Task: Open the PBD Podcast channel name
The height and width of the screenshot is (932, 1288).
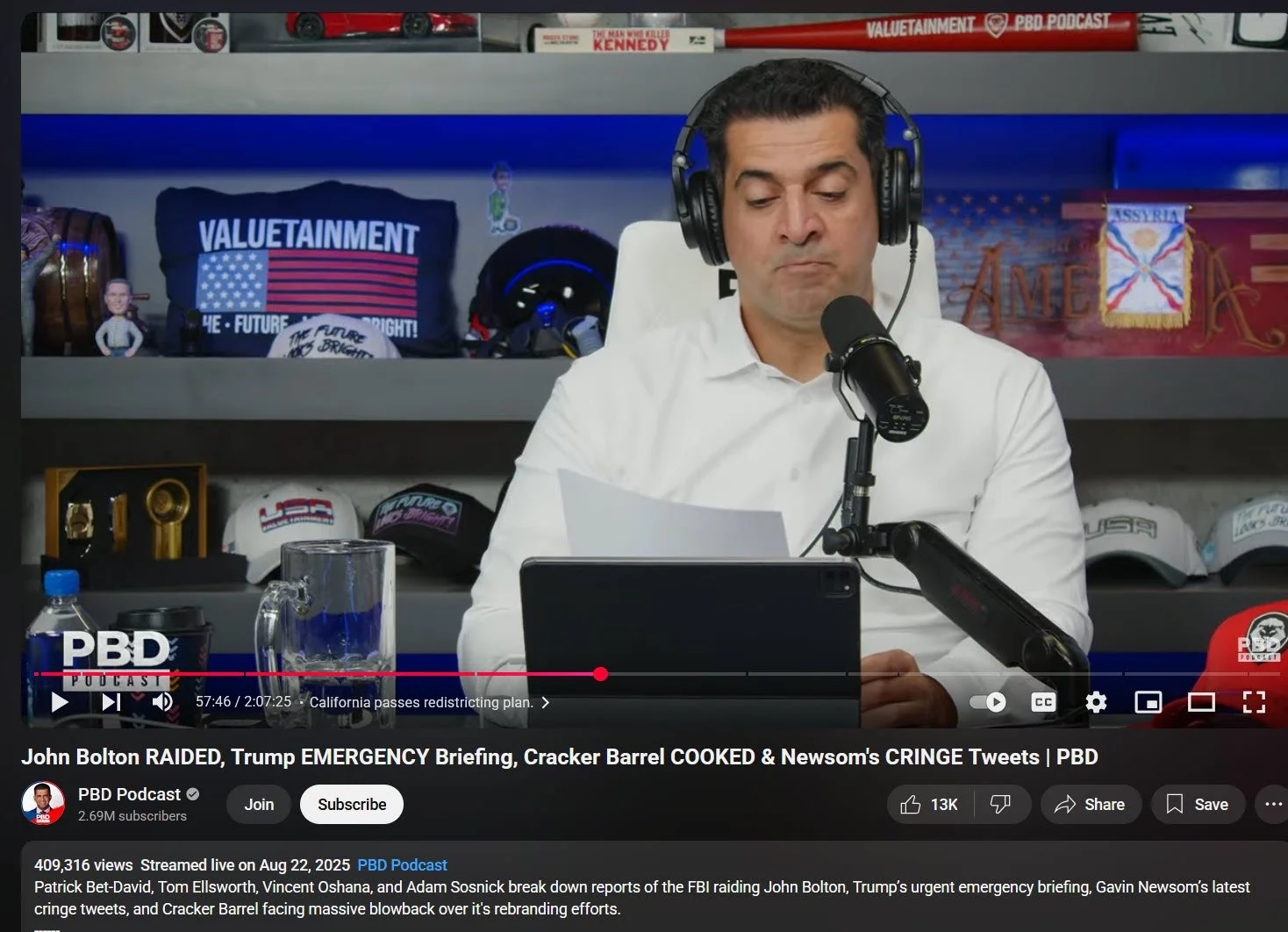Action: [129, 794]
